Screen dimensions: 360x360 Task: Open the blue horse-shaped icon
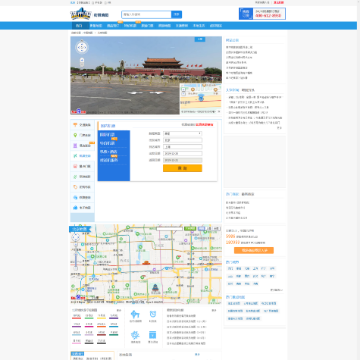click(135, 314)
